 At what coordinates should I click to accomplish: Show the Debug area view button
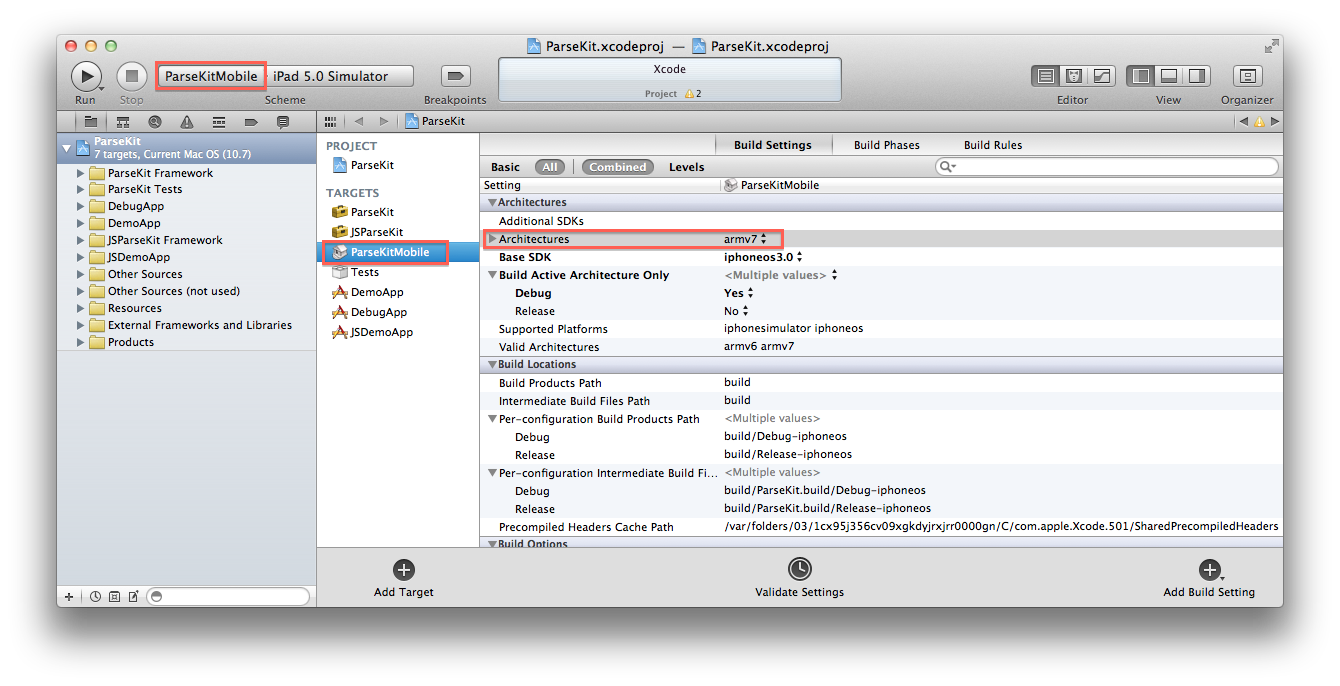tap(1168, 76)
